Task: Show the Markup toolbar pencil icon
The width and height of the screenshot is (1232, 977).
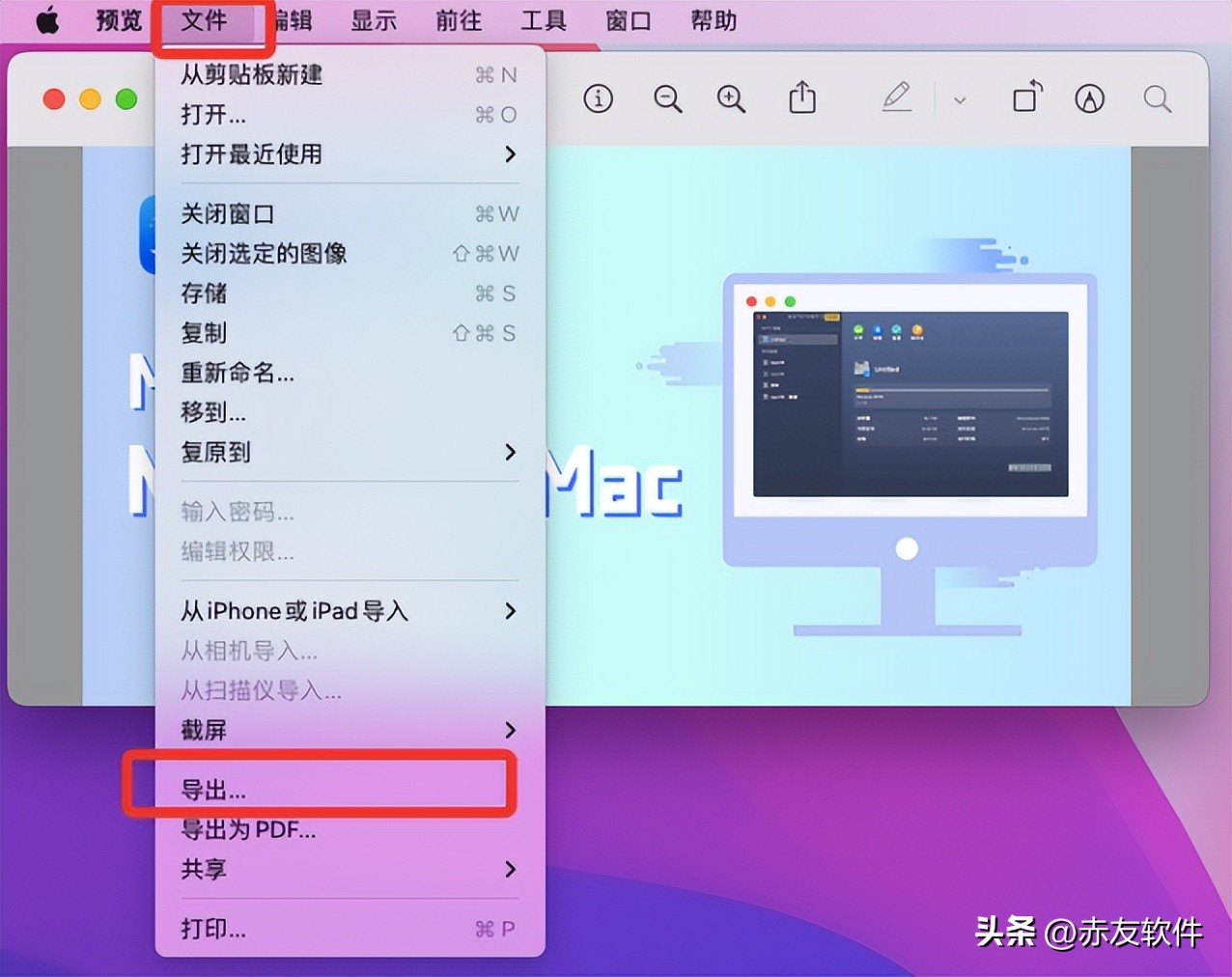Action: click(896, 98)
